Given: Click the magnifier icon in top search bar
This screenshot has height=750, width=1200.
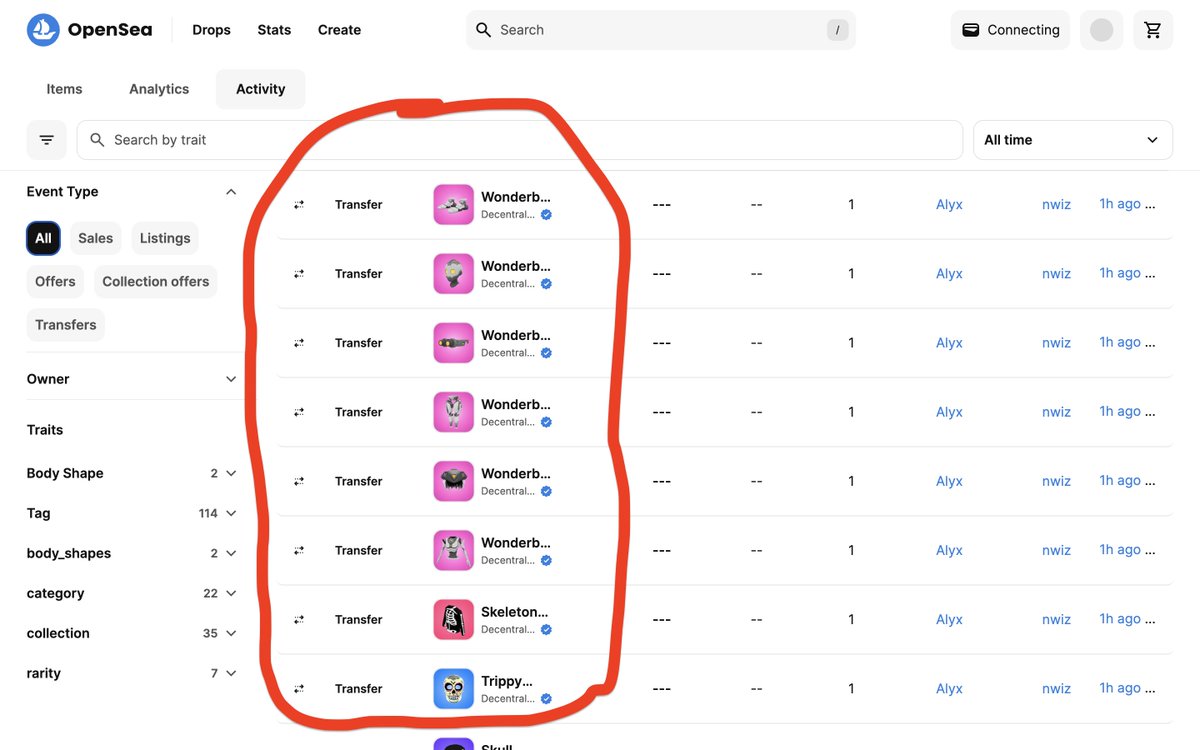Looking at the screenshot, I should pos(483,30).
